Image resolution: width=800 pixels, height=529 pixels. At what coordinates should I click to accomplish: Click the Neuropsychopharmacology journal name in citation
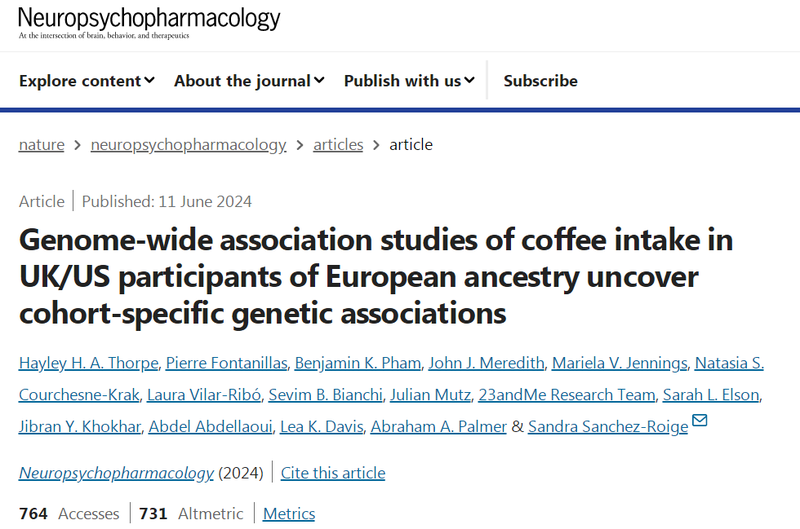(x=116, y=472)
